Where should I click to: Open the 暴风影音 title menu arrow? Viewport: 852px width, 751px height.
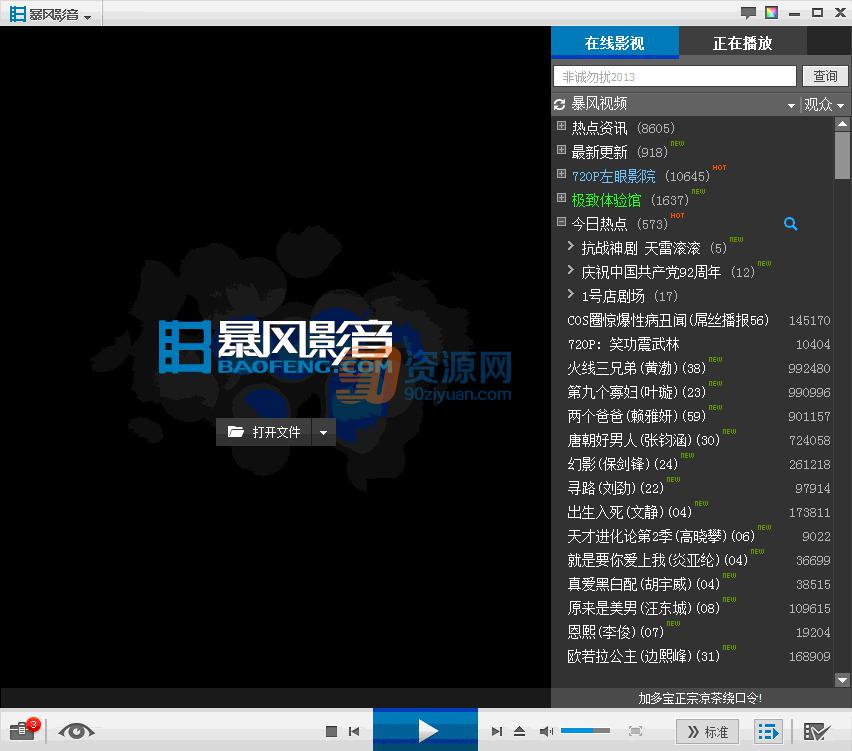coord(87,17)
